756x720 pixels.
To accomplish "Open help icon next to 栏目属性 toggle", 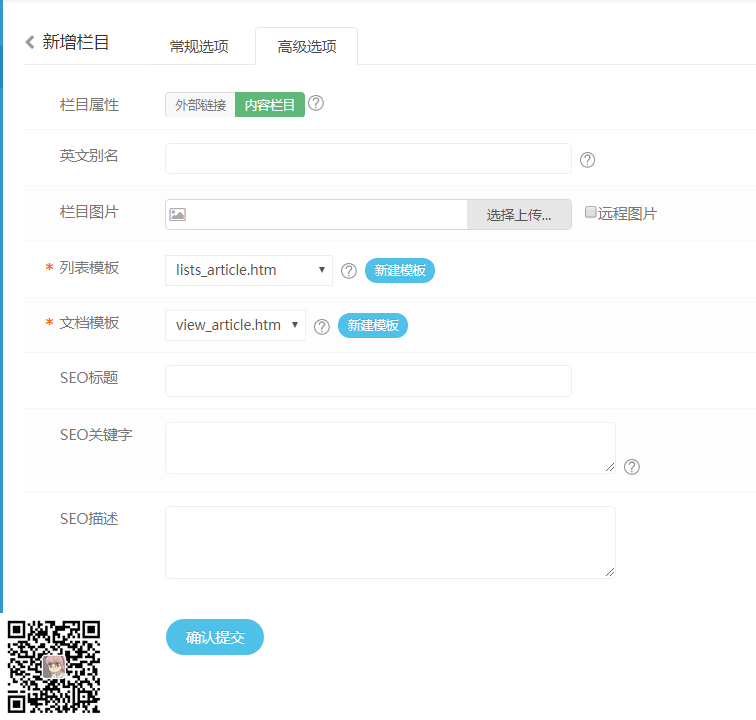I will click(316, 103).
